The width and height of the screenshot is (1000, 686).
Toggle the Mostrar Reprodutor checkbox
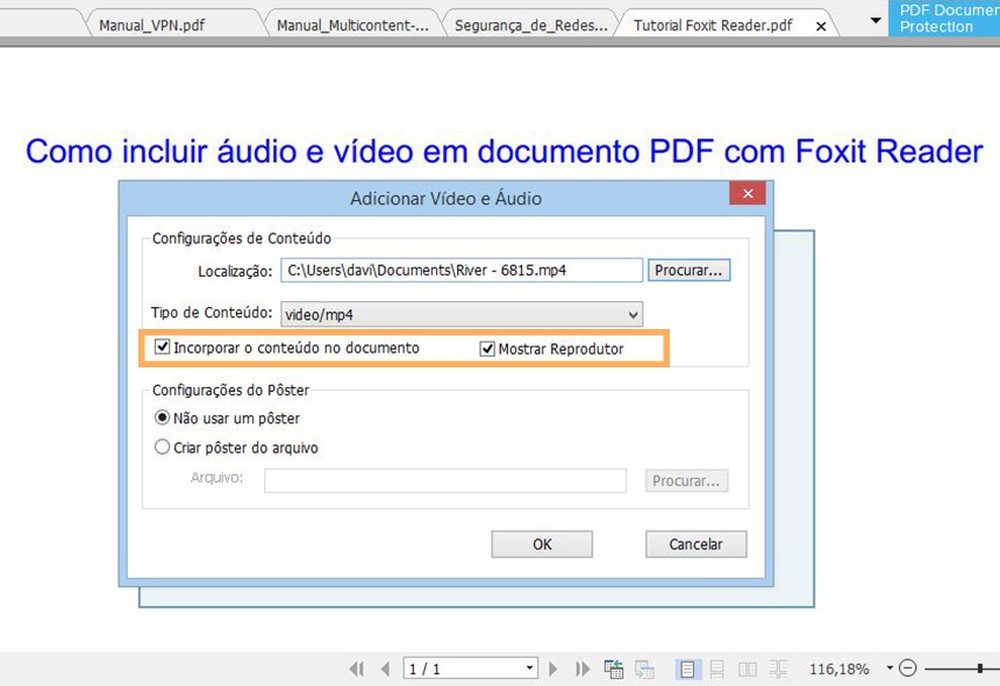coord(487,348)
